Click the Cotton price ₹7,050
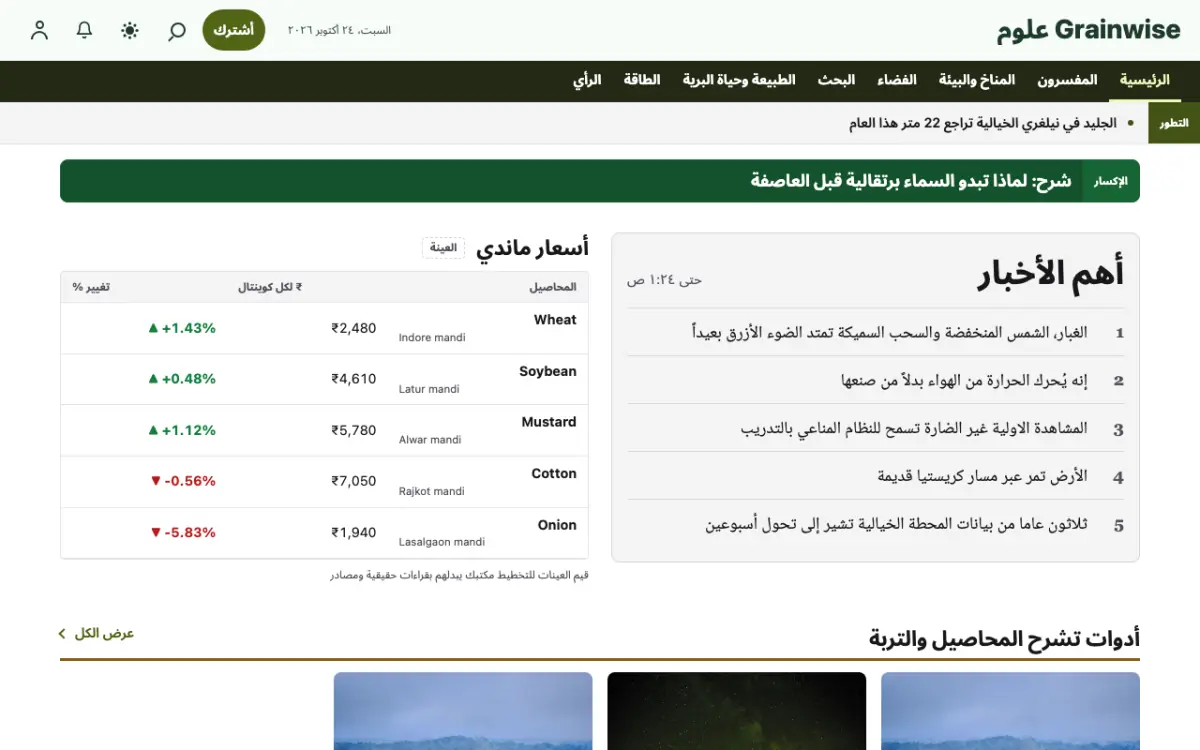1200x750 pixels. click(354, 481)
